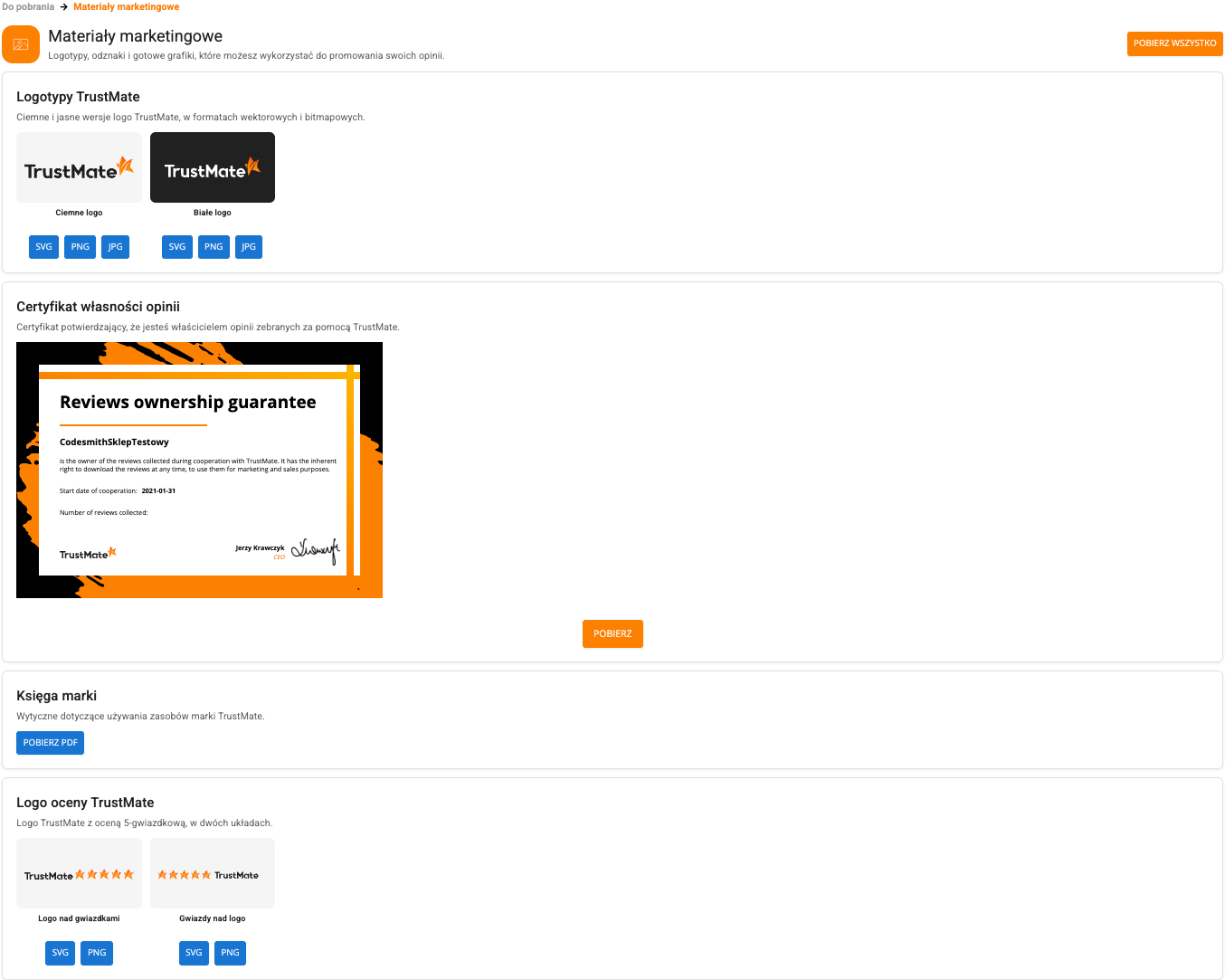Download Białe logo as JPG

pyautogui.click(x=249, y=247)
